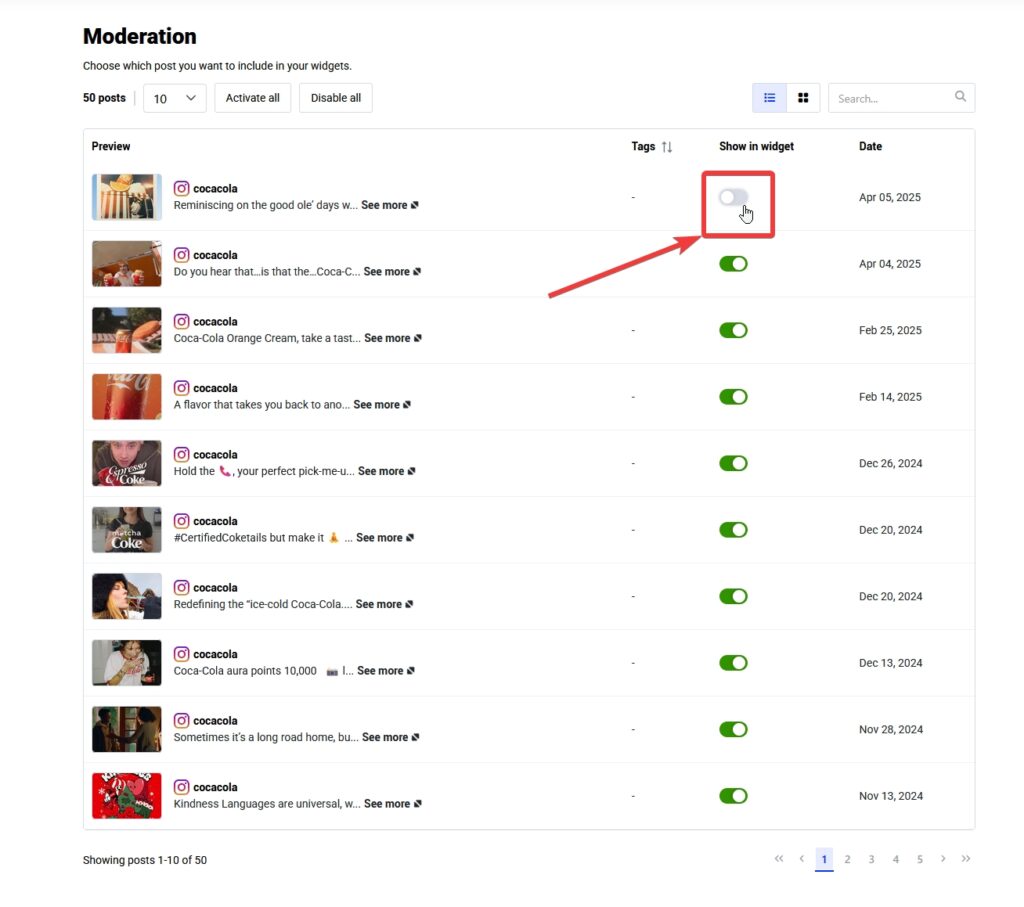Open See more on Reminiscing post
This screenshot has width=1024, height=907.
click(x=389, y=205)
